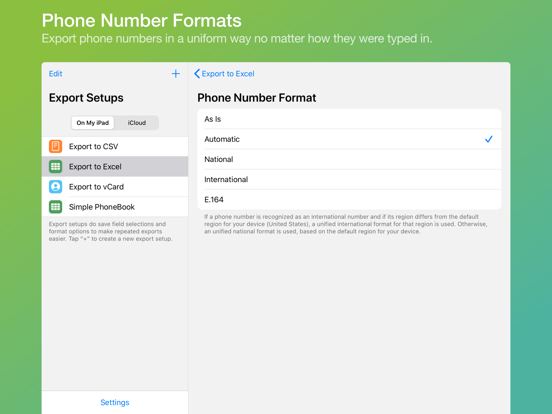Image resolution: width=552 pixels, height=414 pixels.
Task: Open Settings at the sidebar bottom
Action: click(115, 402)
